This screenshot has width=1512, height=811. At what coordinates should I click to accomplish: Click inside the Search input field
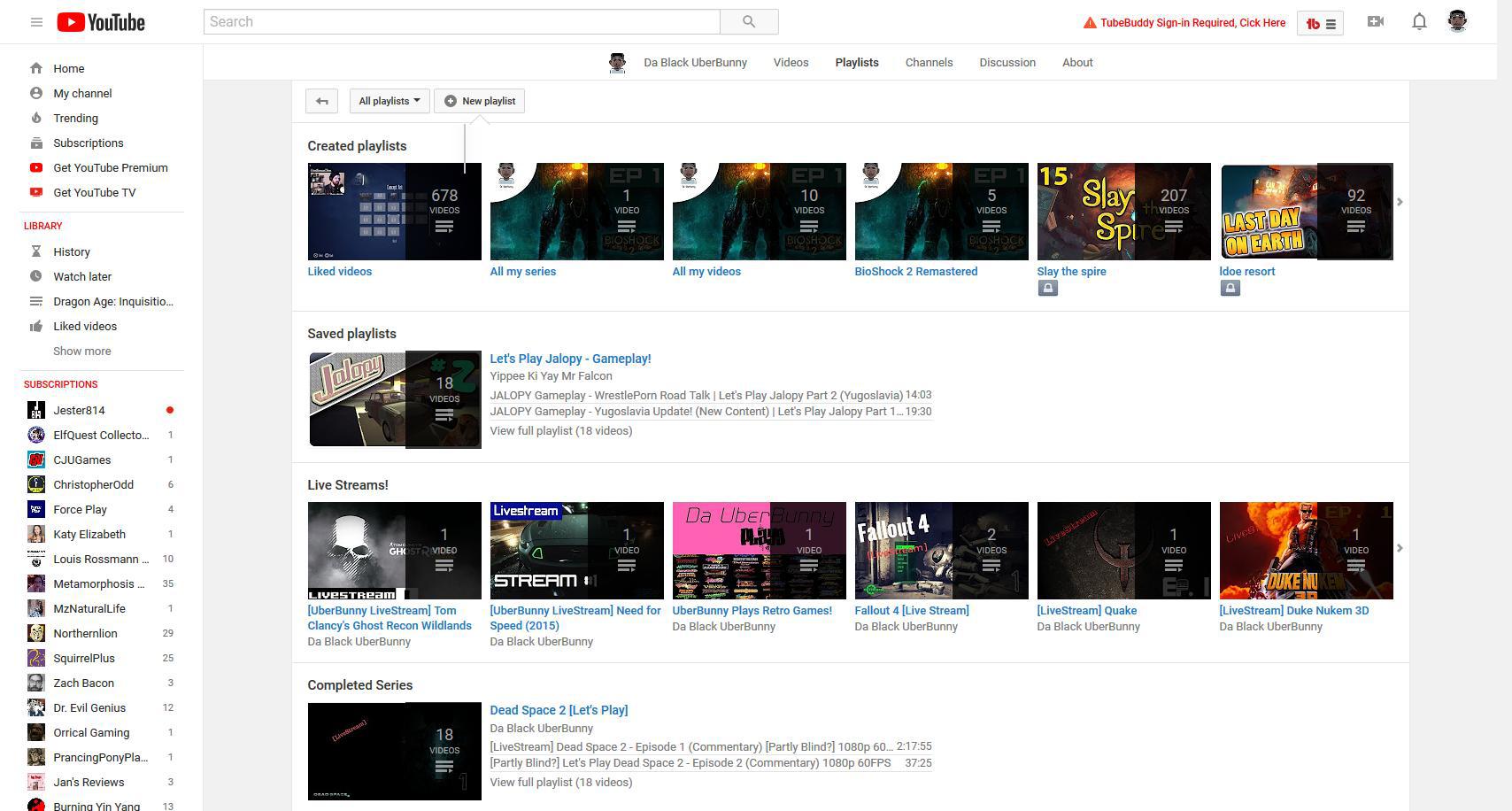460,21
